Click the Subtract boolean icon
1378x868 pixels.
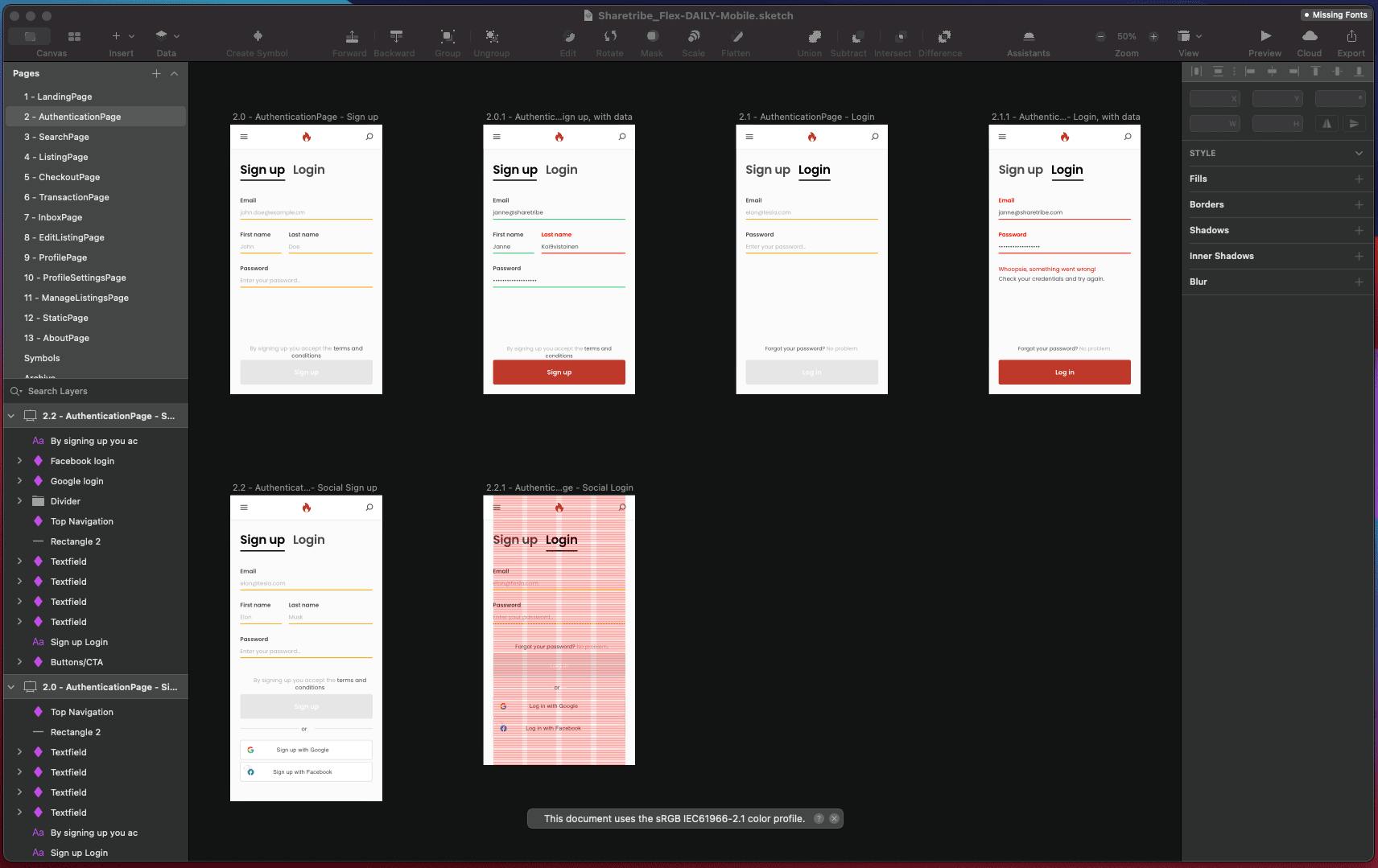click(x=848, y=38)
